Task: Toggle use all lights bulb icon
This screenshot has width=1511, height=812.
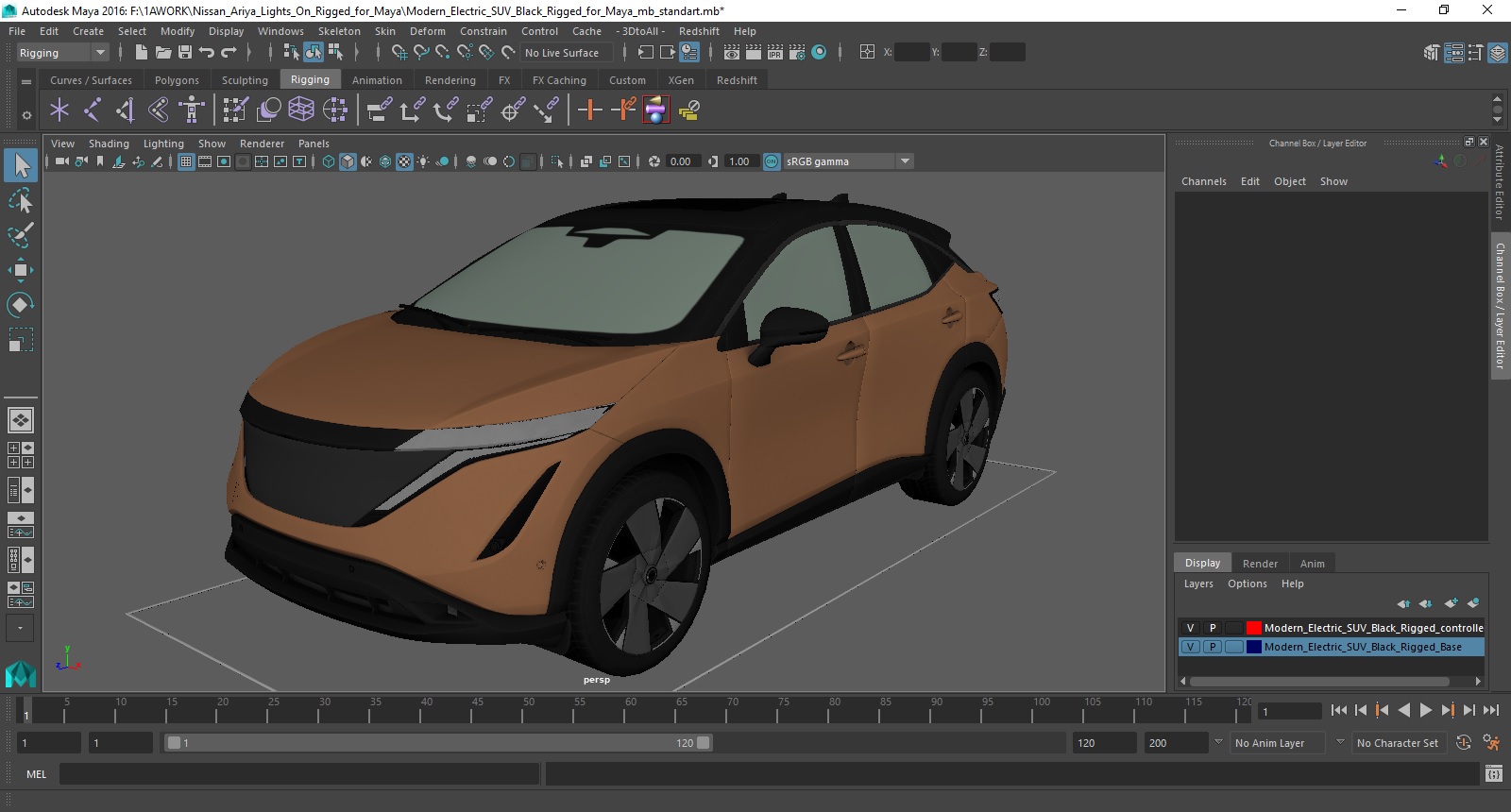Action: [x=423, y=161]
